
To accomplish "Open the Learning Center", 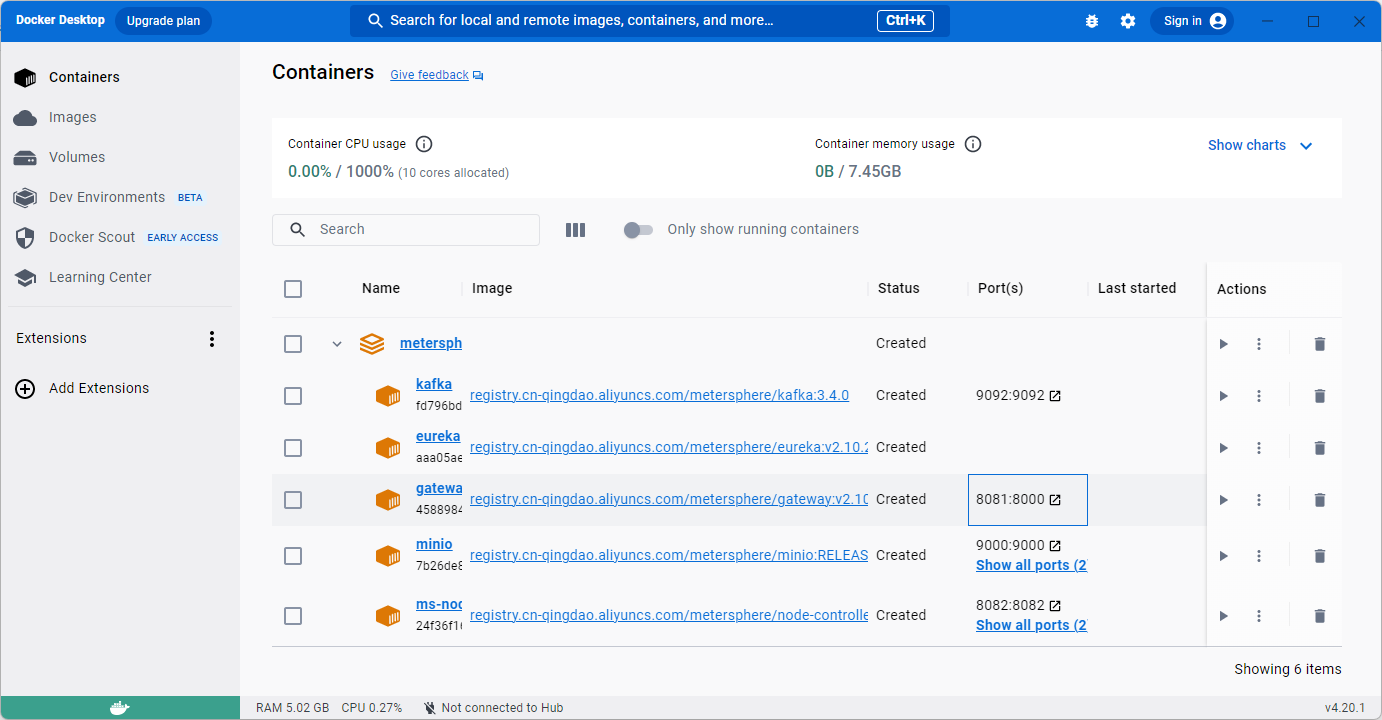I will point(100,277).
